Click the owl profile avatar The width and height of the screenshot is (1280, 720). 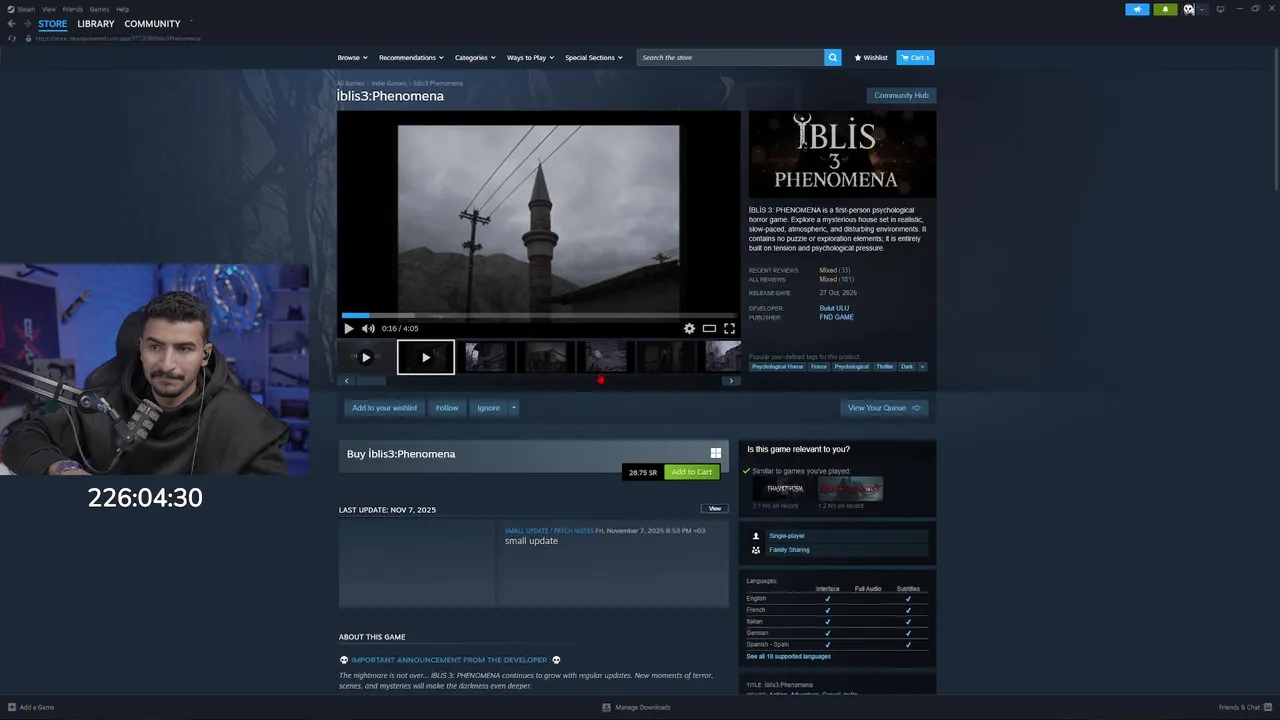1189,9
